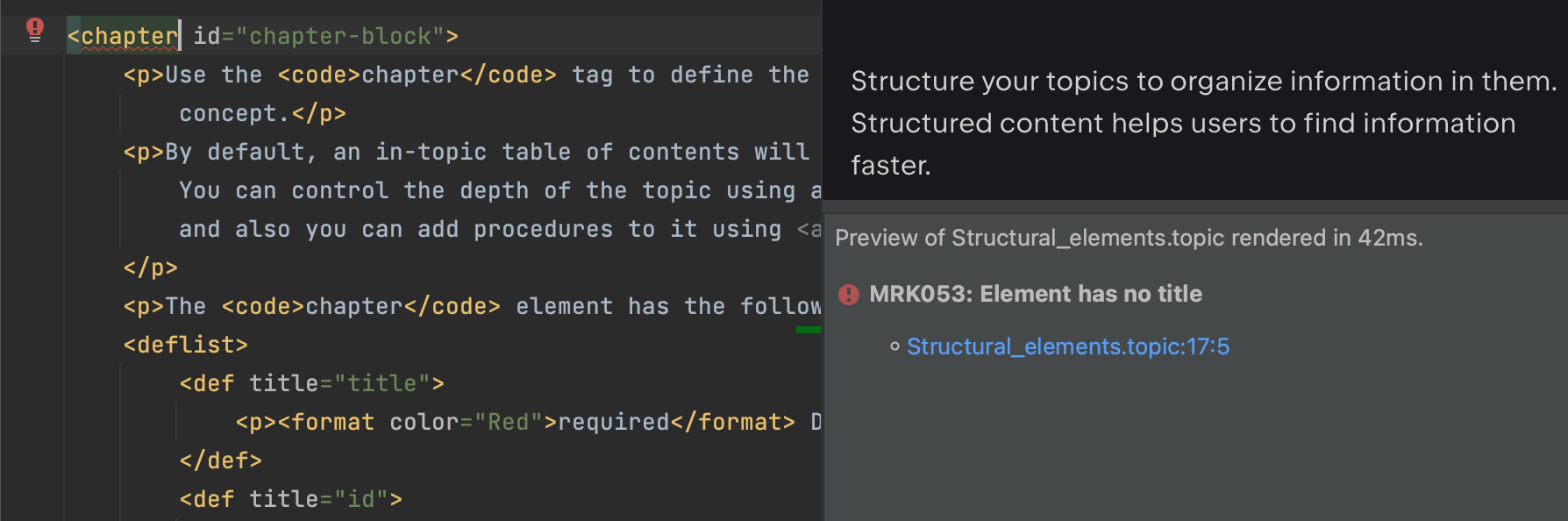1568x521 pixels.
Task: Click the closing def tag
Action: [220, 460]
